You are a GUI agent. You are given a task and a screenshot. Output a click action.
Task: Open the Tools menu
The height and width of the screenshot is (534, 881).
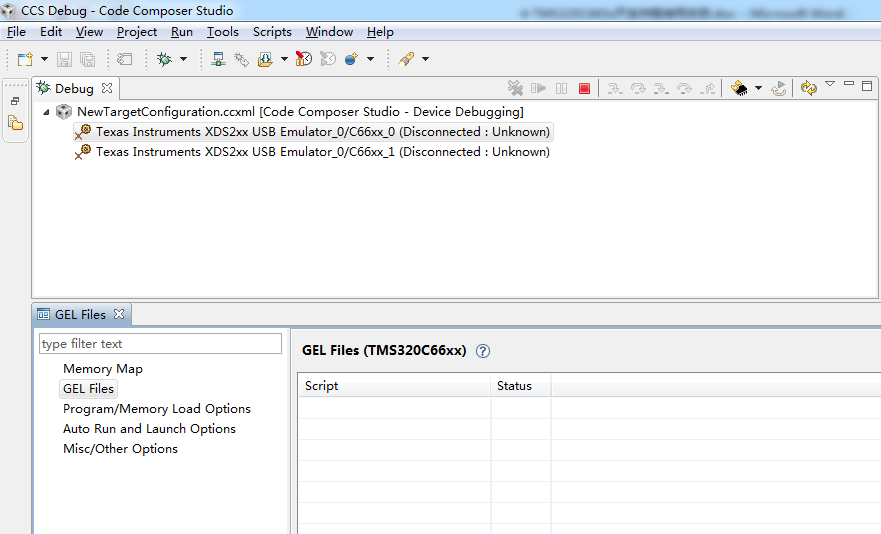222,32
